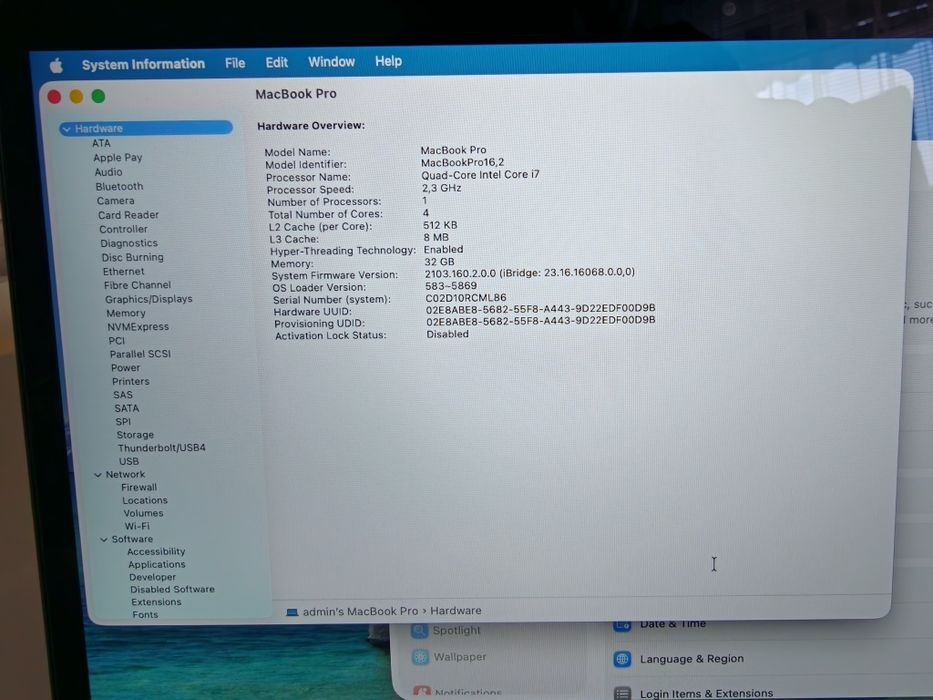The image size is (933, 700).
Task: Select USB in the sidebar
Action: point(129,461)
